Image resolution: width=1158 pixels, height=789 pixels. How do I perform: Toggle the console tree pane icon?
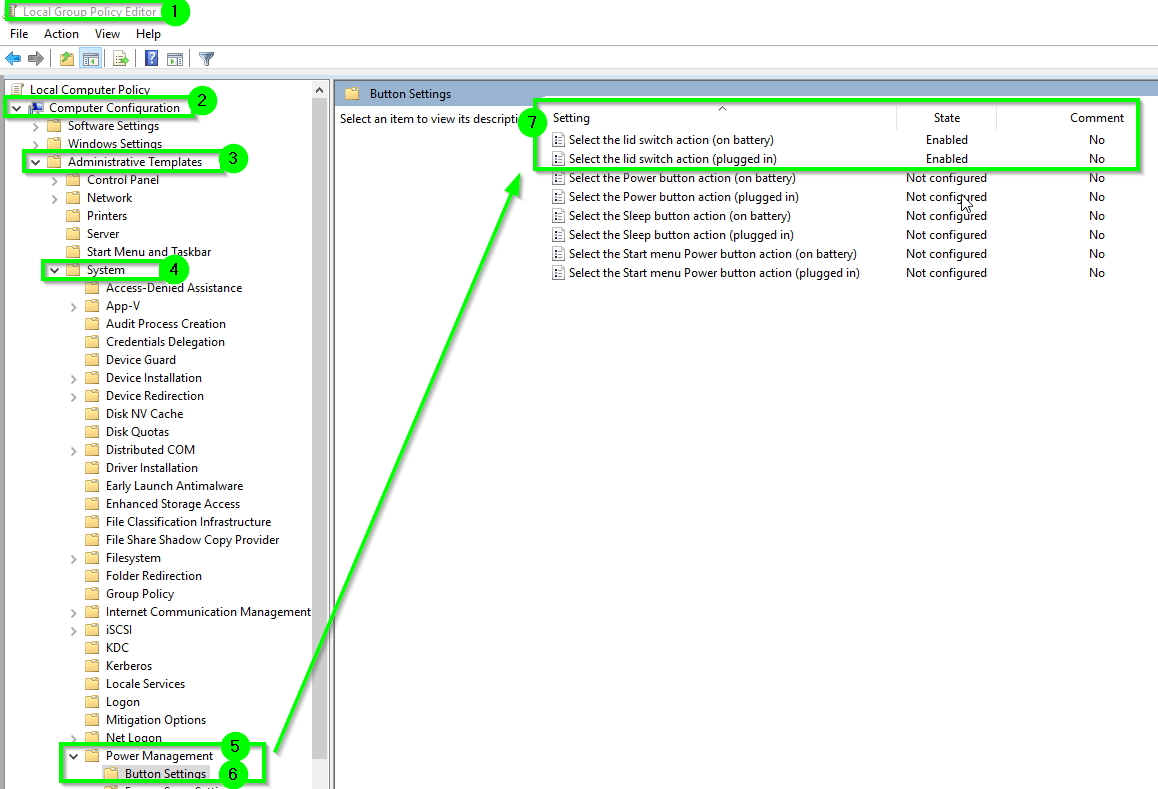pyautogui.click(x=90, y=57)
